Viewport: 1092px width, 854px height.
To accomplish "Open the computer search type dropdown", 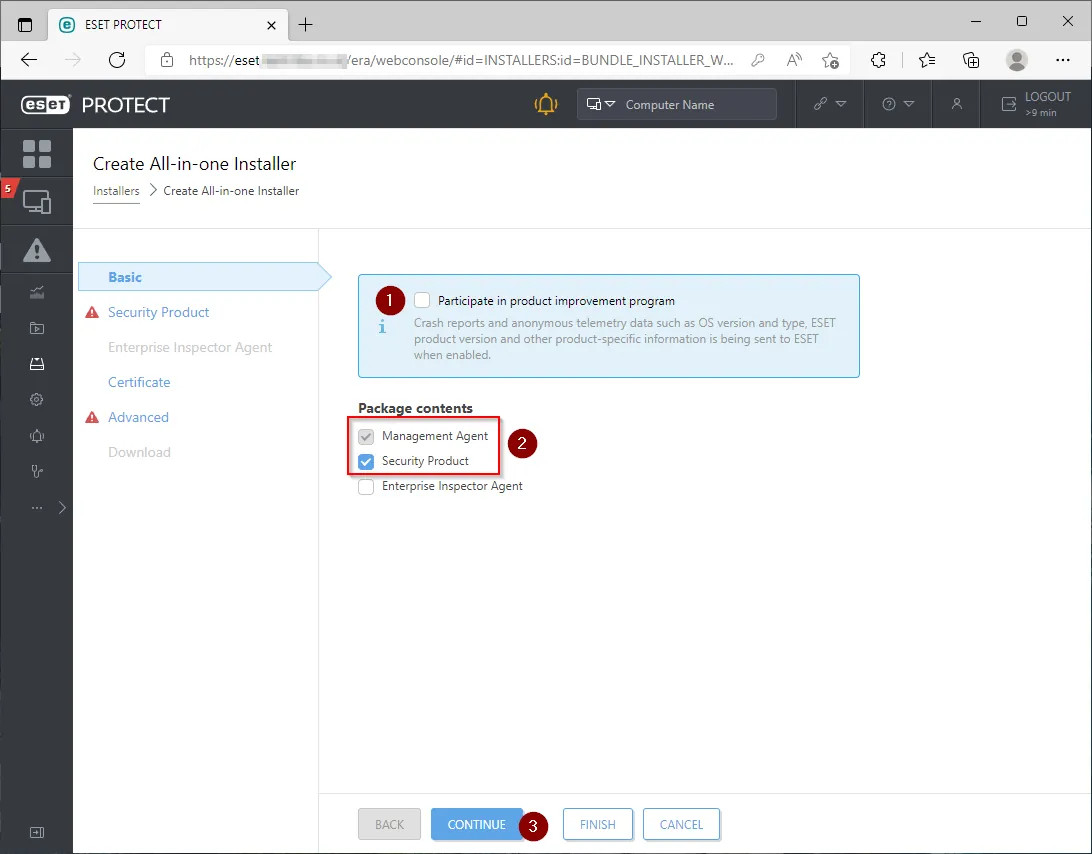I will point(601,104).
